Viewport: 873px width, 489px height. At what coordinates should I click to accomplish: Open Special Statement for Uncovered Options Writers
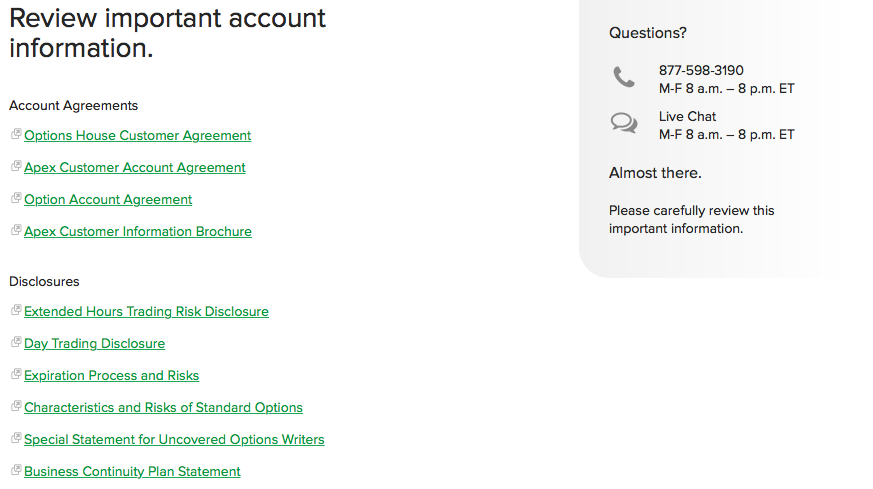[x=174, y=440]
